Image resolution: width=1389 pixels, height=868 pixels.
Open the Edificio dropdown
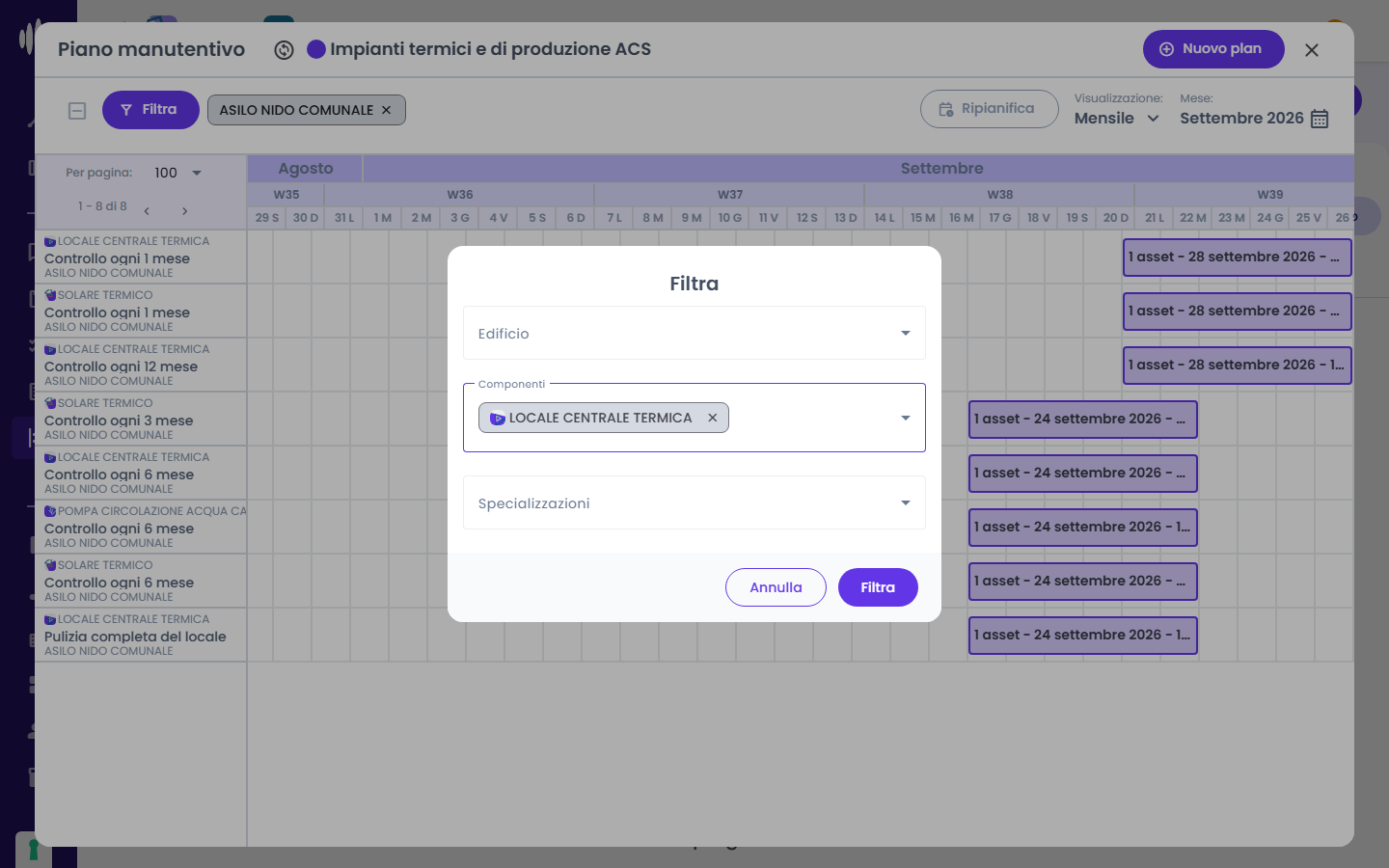click(x=694, y=333)
